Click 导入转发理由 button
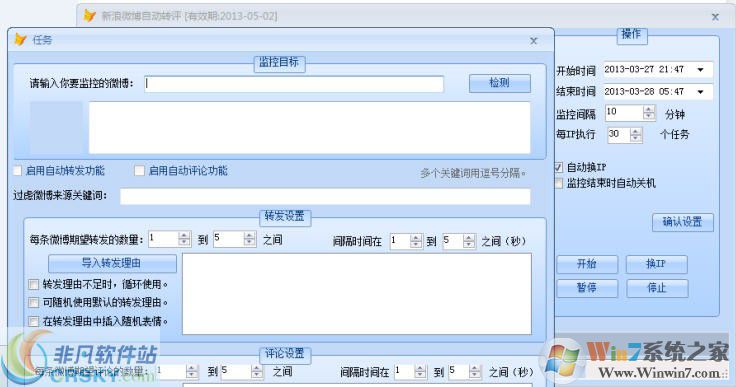736x387 pixels. click(112, 263)
